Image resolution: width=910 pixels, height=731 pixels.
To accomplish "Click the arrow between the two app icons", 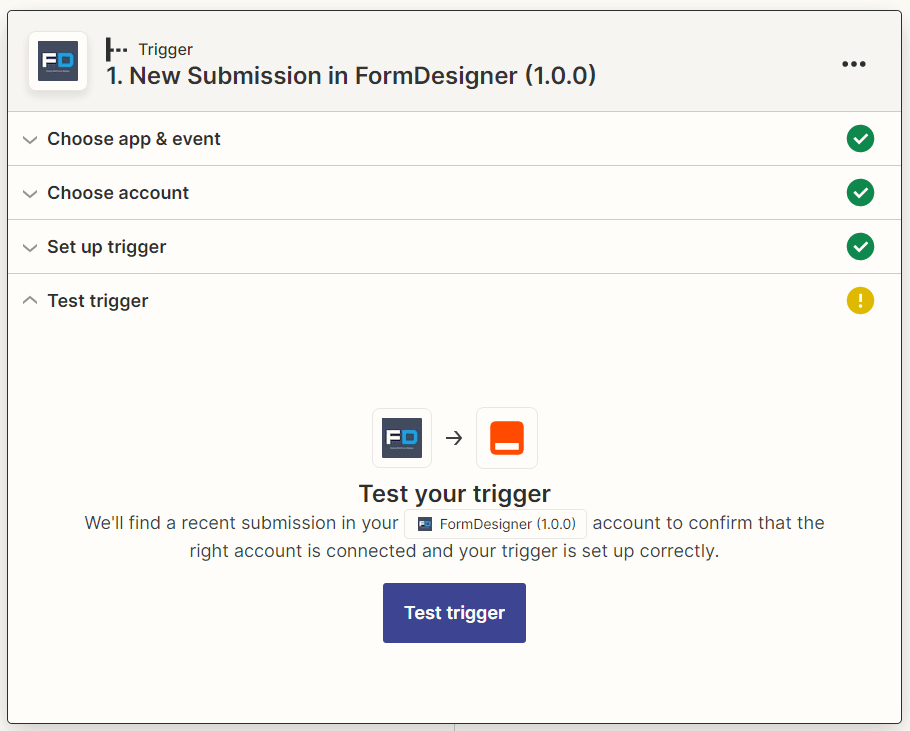I will coord(454,437).
